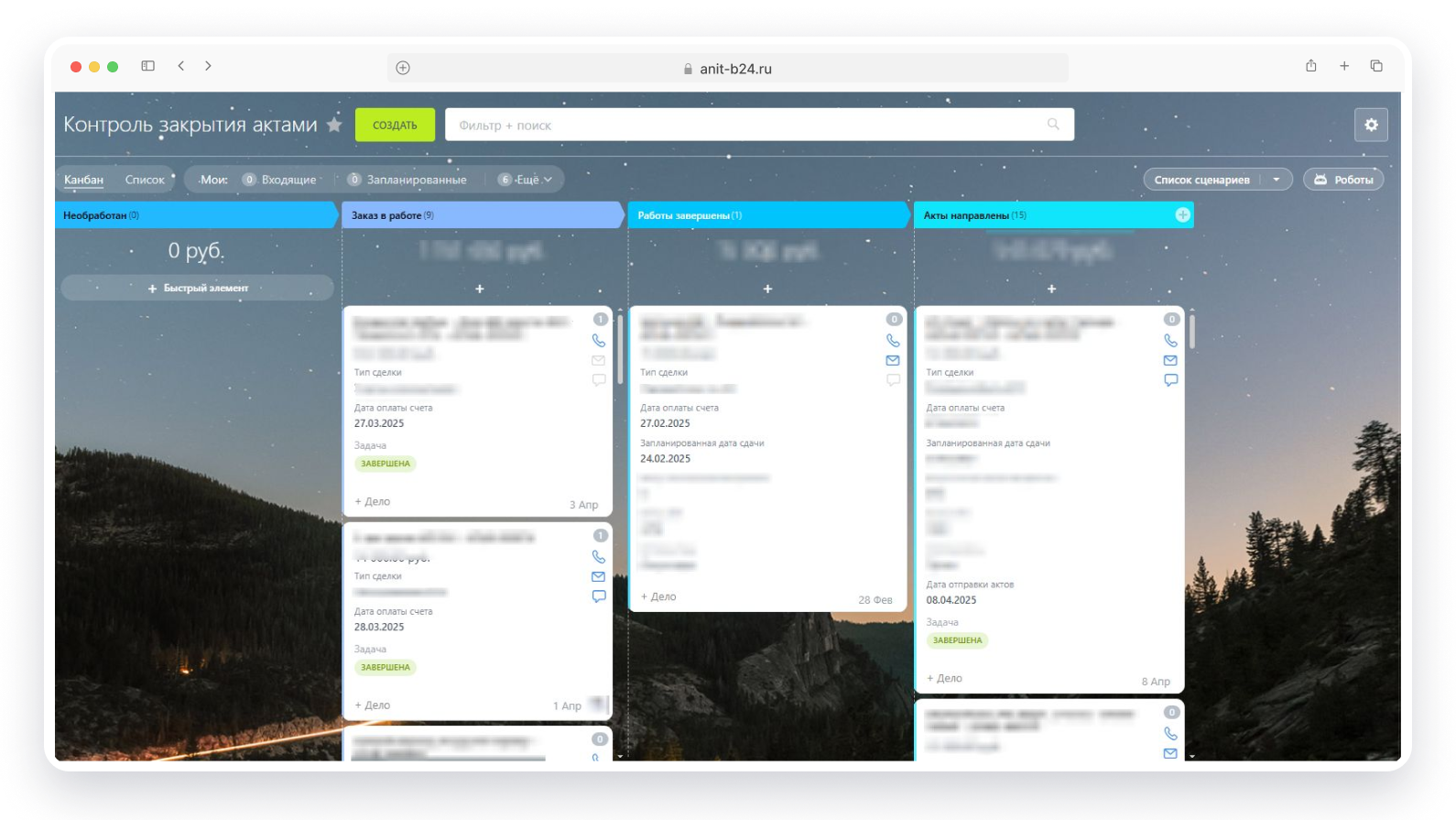Click the email icon on 08.04.2025 deal card

point(1170,361)
